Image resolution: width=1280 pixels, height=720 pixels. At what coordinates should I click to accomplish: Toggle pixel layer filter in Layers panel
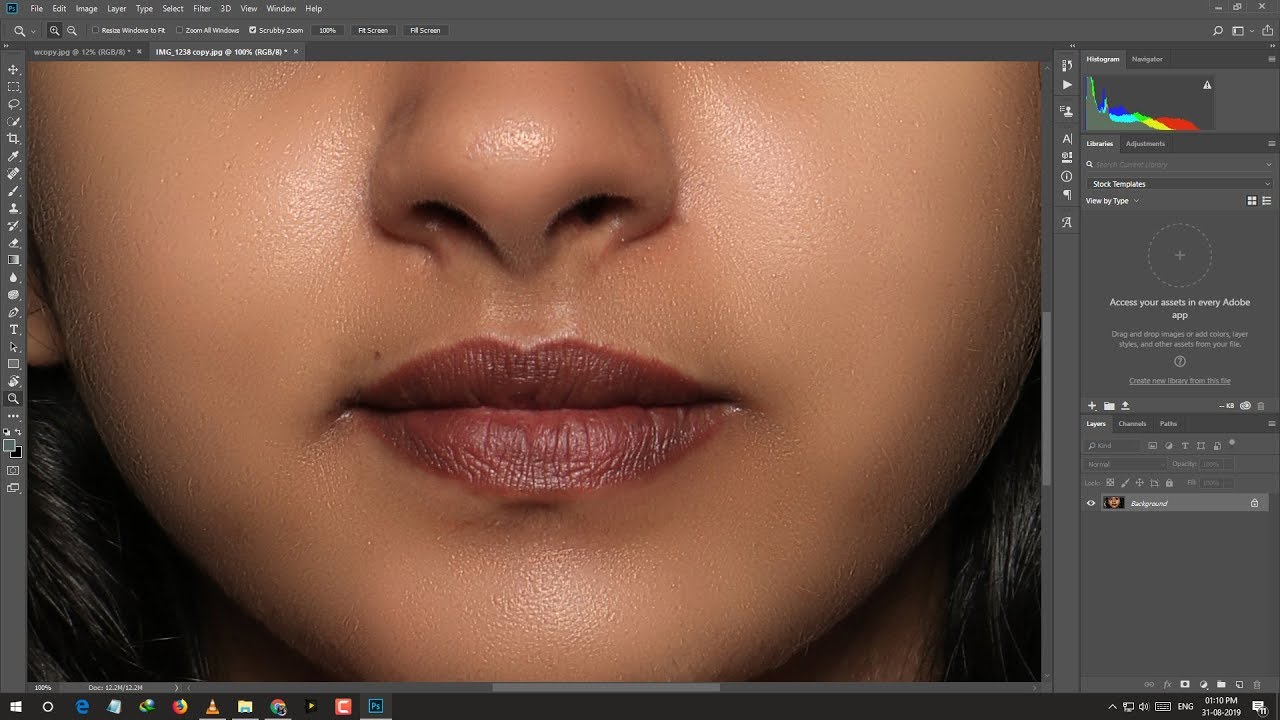(x=1153, y=445)
